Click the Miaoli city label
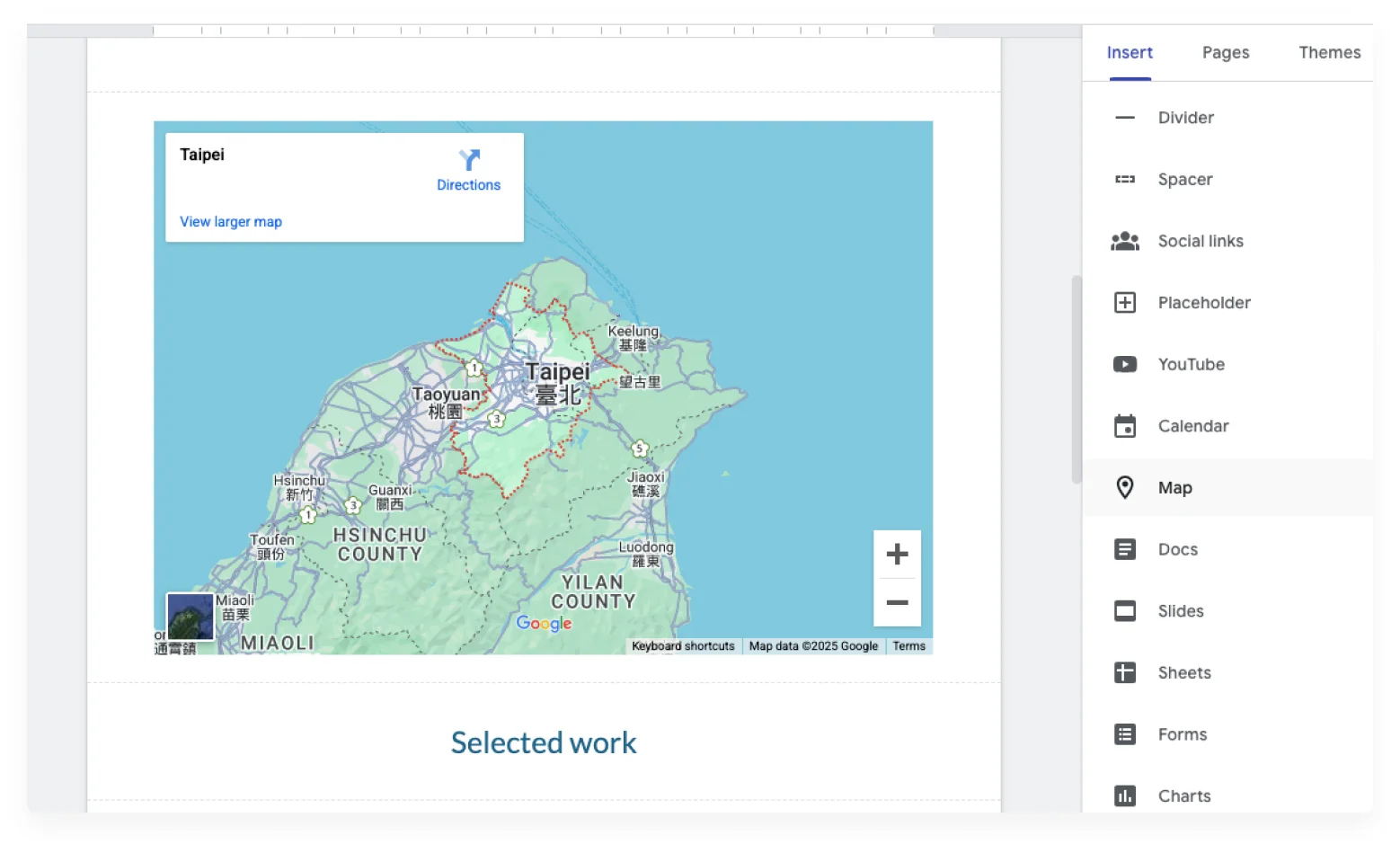 (x=235, y=608)
